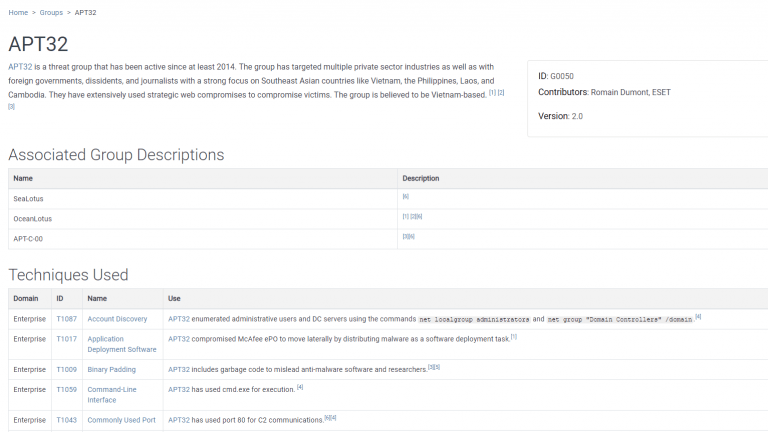768x432 pixels.
Task: Go to the Commonly Used Port technique
Action: tap(121, 420)
